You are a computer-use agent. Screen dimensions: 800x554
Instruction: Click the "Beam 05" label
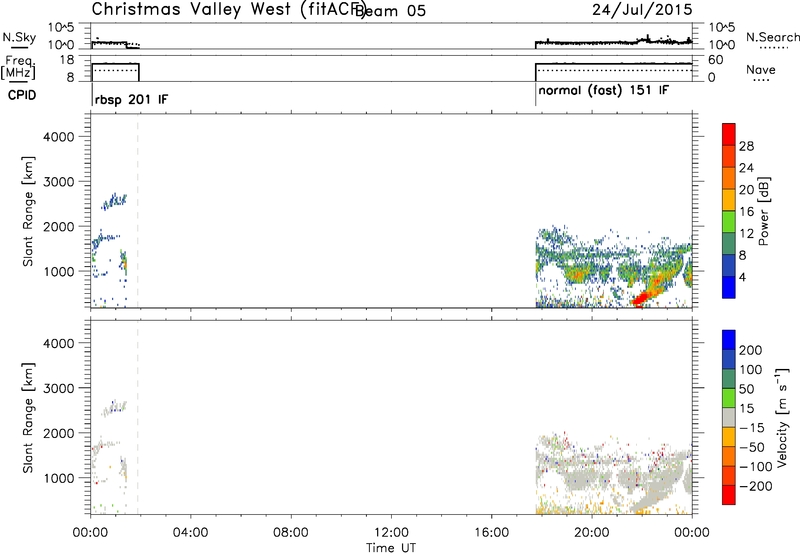[x=390, y=11]
